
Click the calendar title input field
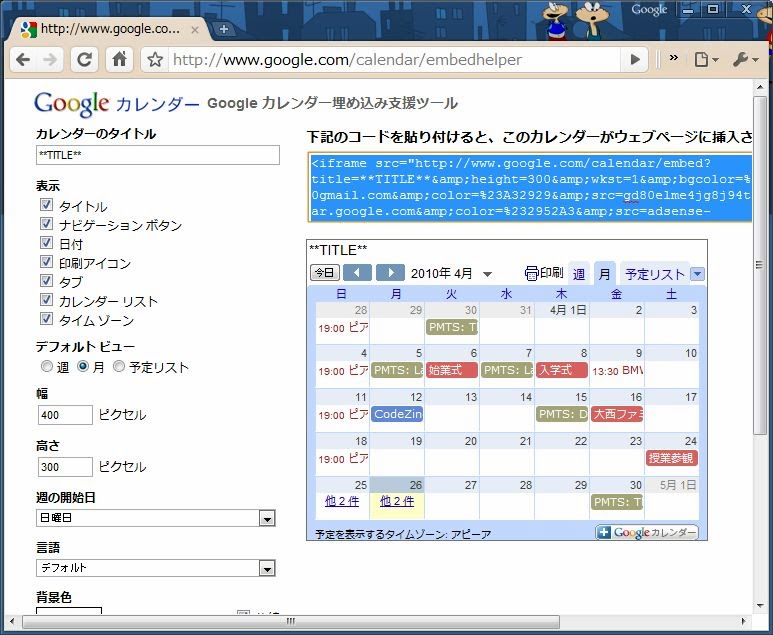[157, 155]
